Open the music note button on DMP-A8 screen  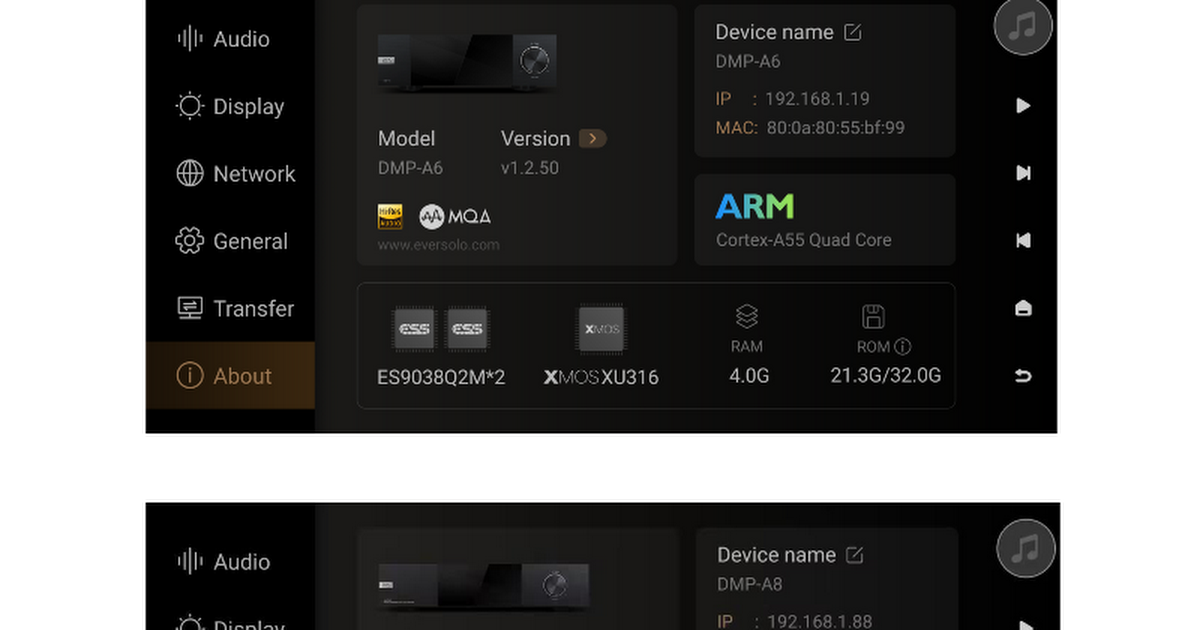(x=1026, y=549)
